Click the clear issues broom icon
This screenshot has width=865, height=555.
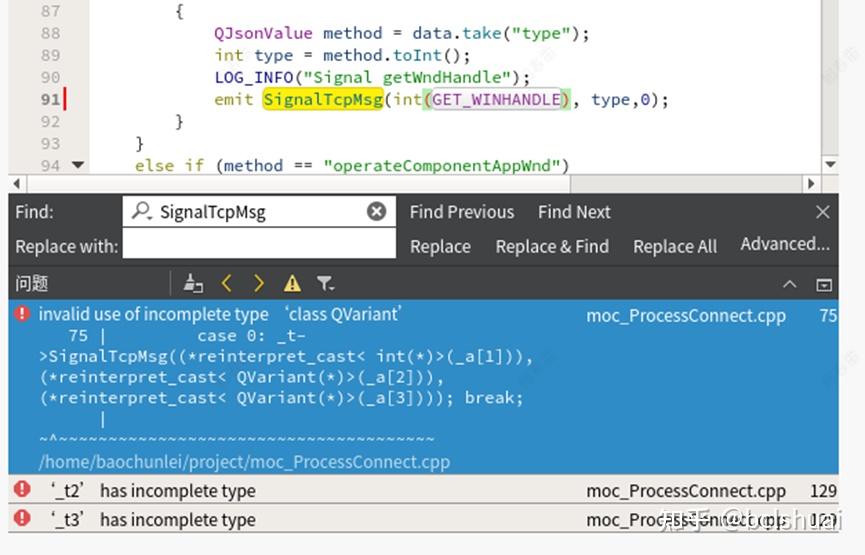point(193,284)
